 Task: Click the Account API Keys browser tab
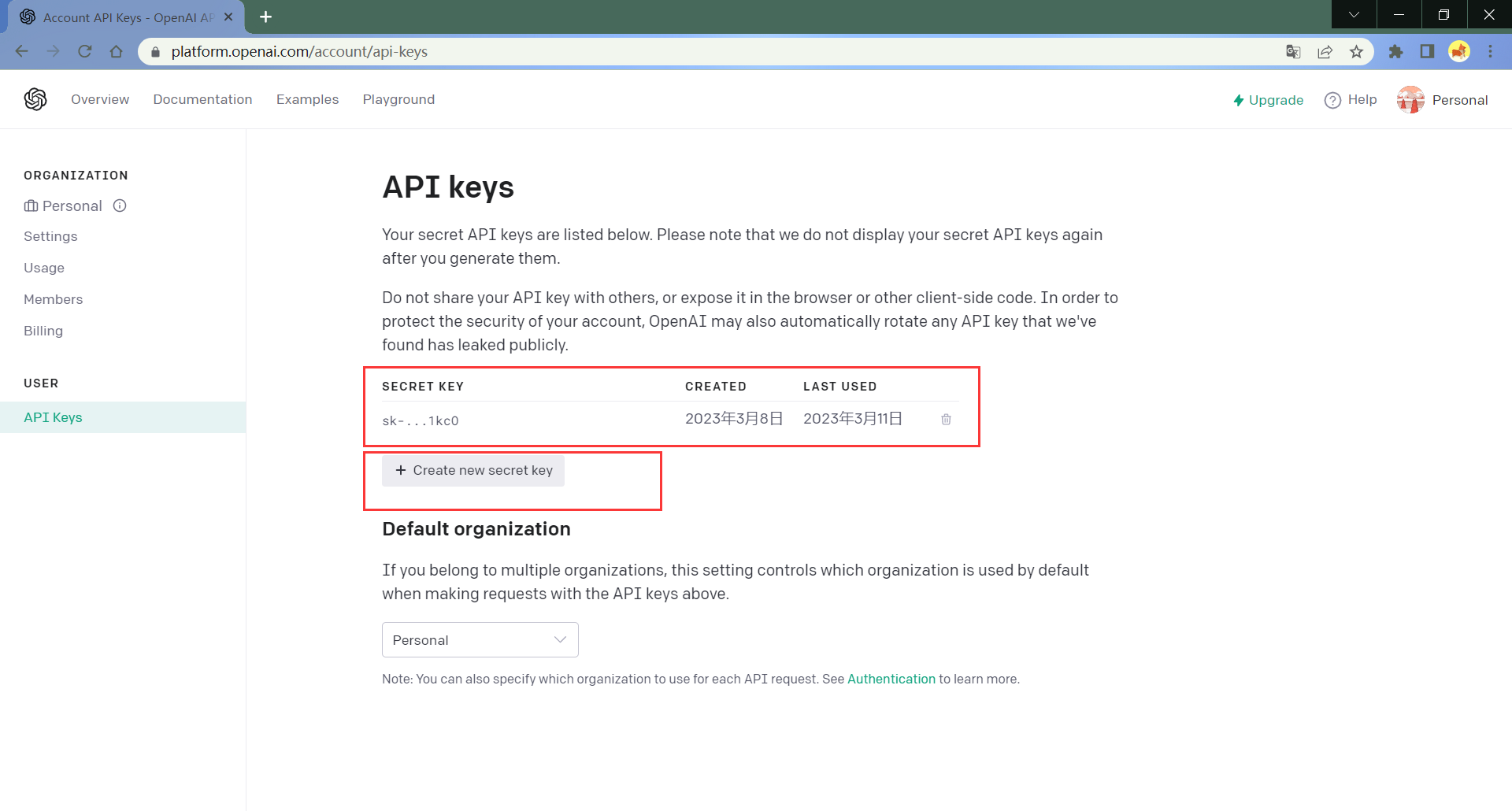pyautogui.click(x=126, y=17)
